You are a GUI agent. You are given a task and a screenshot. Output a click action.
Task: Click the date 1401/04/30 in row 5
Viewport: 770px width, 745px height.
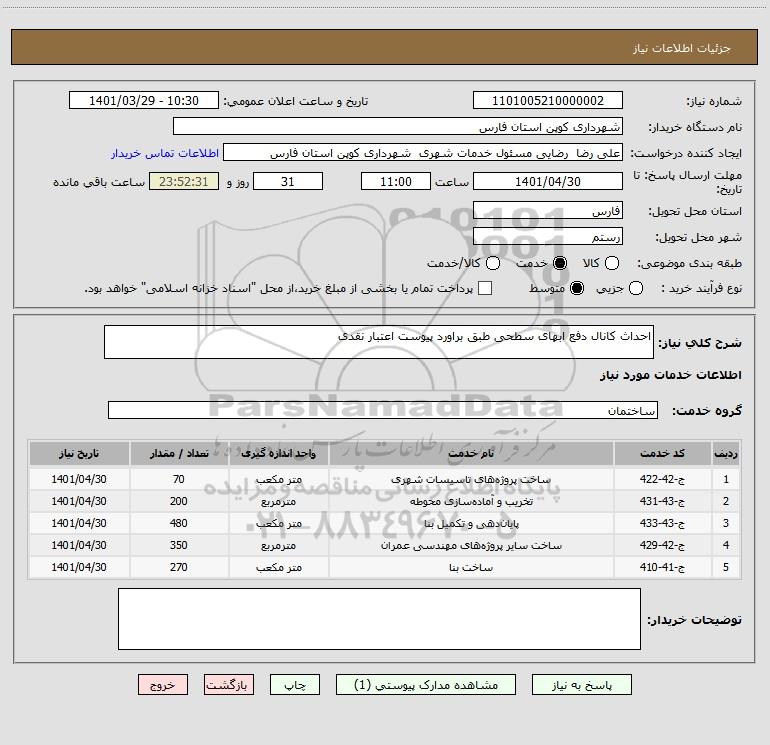coord(79,567)
